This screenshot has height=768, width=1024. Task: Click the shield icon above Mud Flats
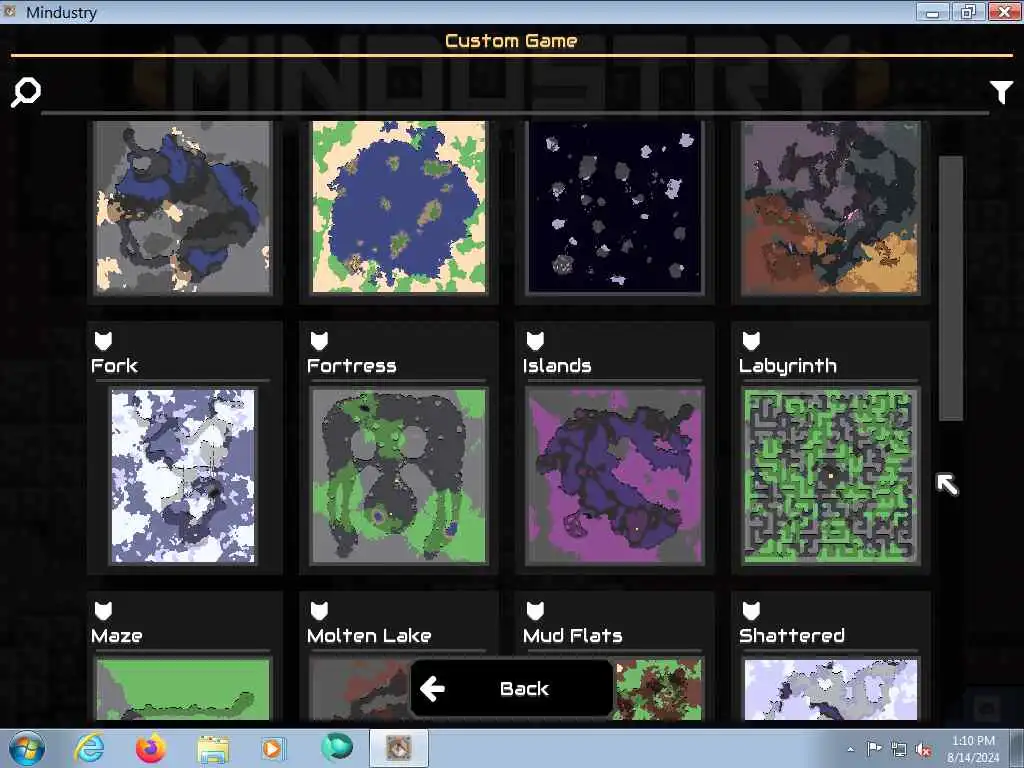pos(535,611)
